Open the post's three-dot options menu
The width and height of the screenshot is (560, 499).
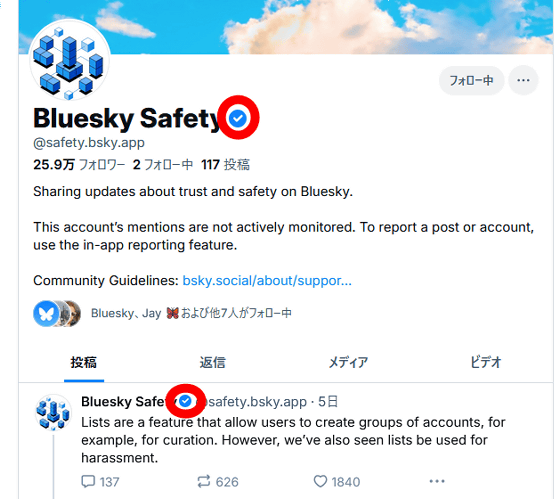[437, 481]
